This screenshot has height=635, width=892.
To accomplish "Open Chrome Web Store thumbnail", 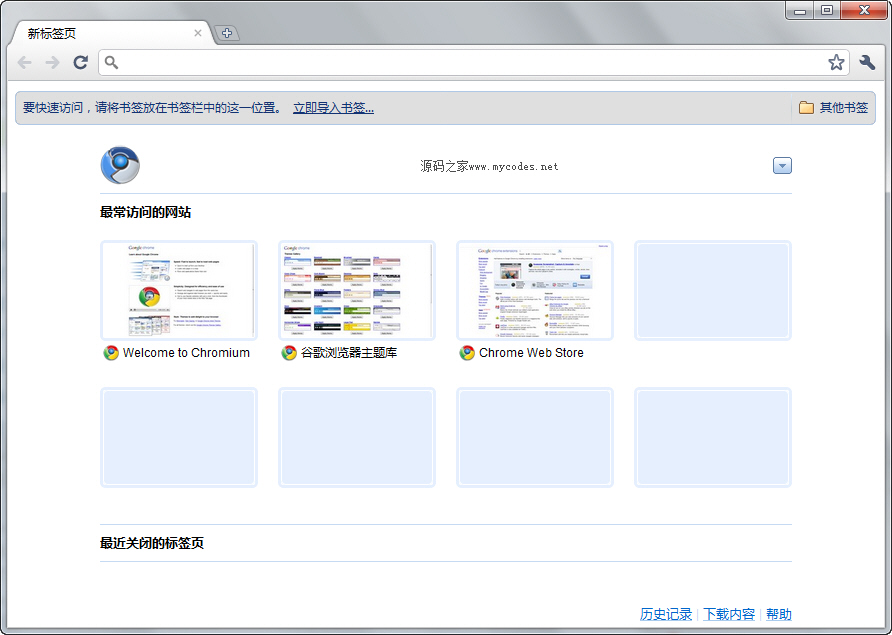I will coord(535,291).
